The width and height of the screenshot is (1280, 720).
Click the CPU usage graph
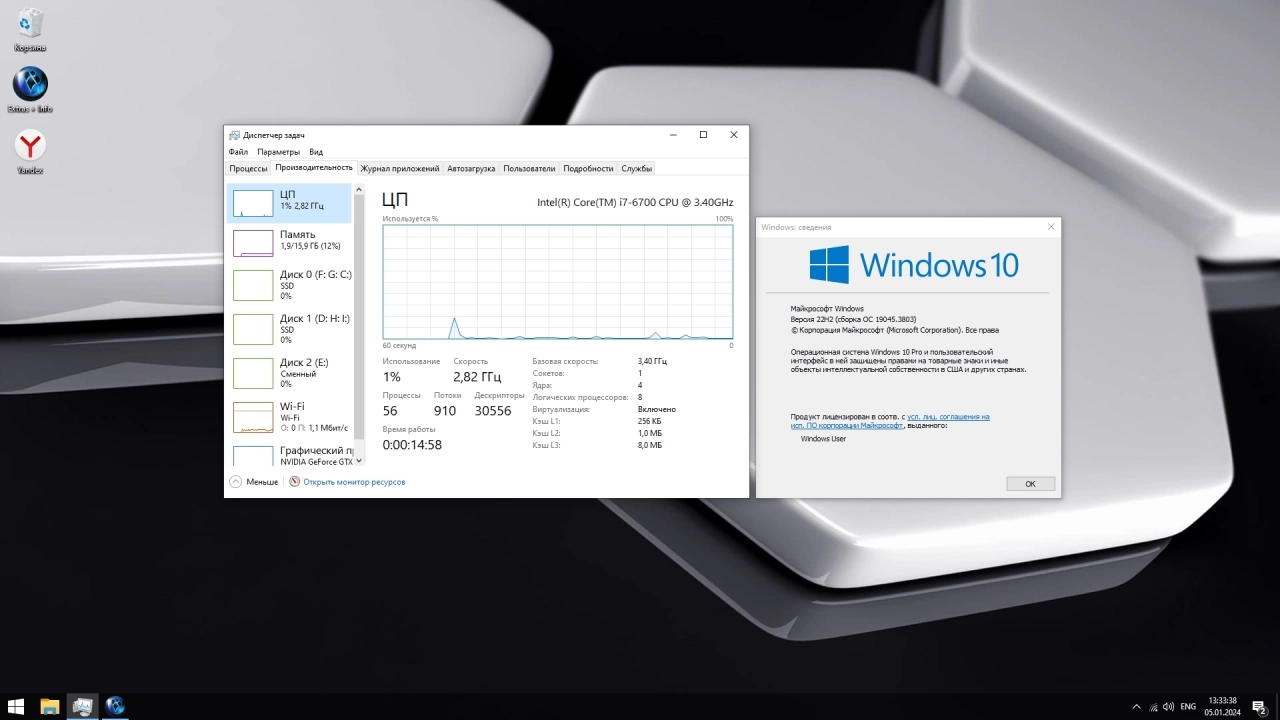pos(558,282)
